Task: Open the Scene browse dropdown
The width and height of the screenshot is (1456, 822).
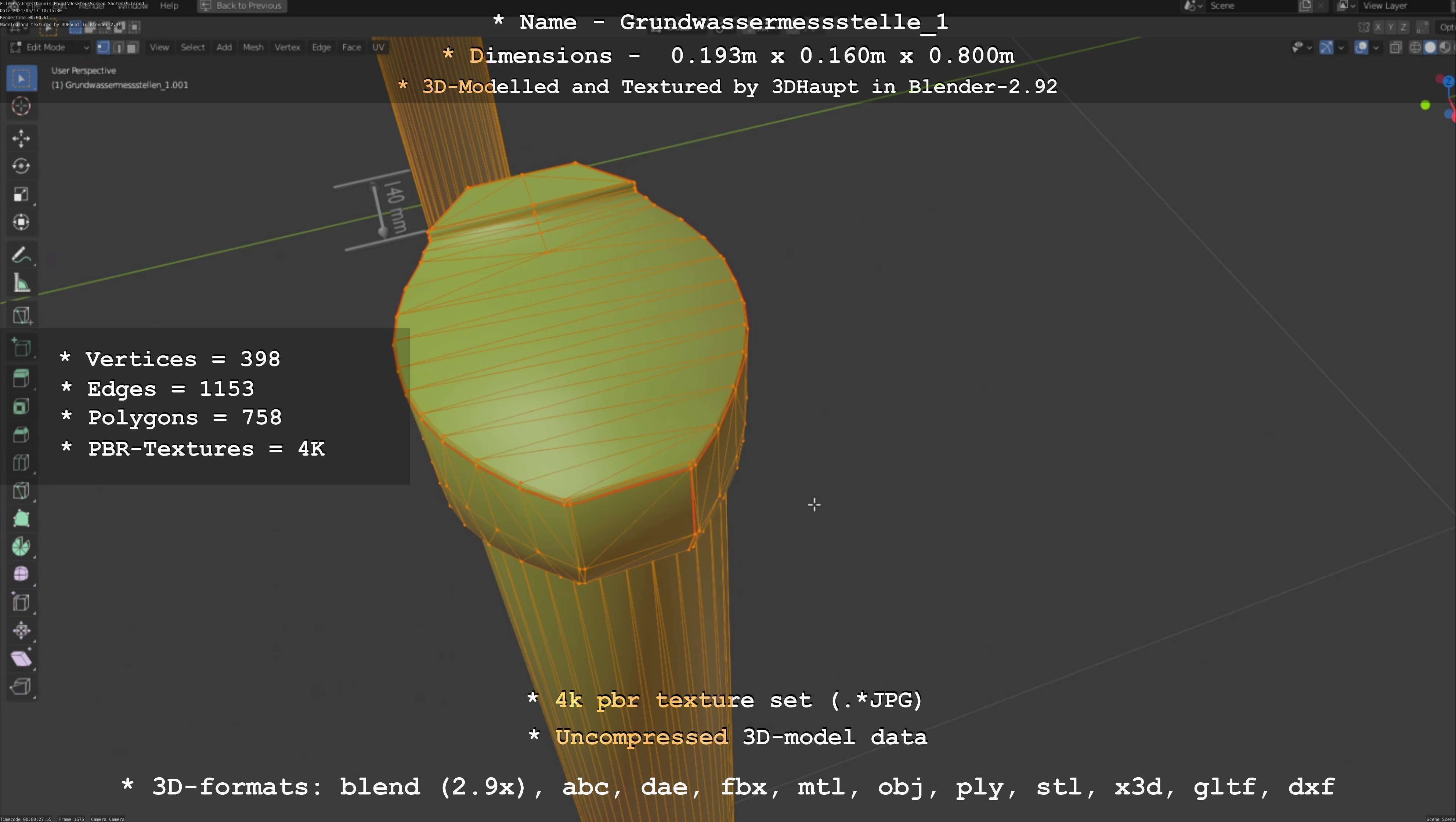Action: (x=1193, y=6)
